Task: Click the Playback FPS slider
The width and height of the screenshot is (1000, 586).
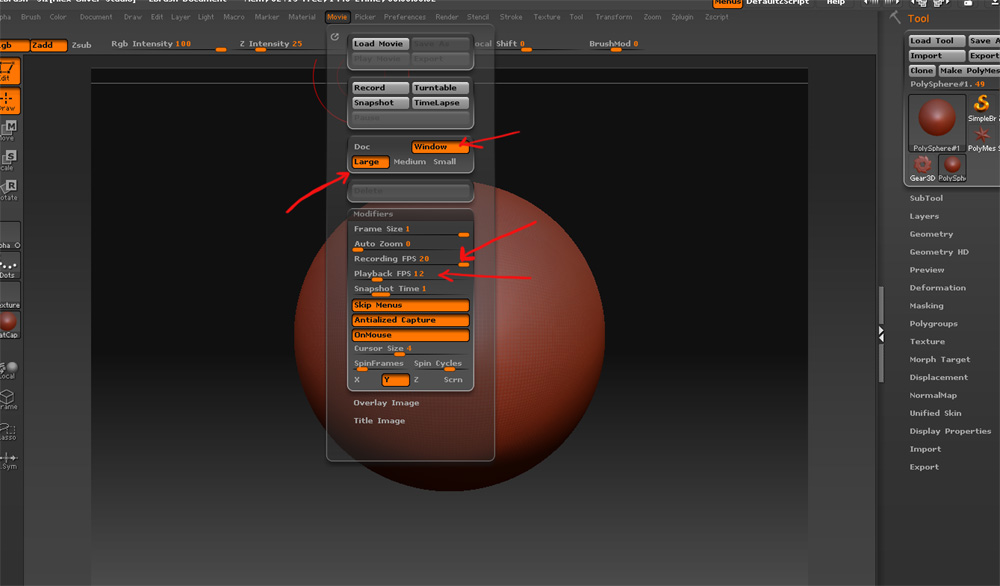Action: click(411, 274)
